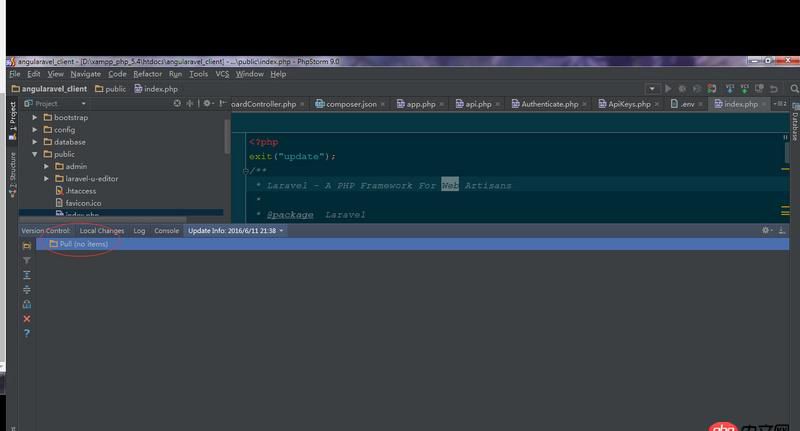The height and width of the screenshot is (431, 800).
Task: Close the Authenticate.php editor tab
Action: coord(584,104)
